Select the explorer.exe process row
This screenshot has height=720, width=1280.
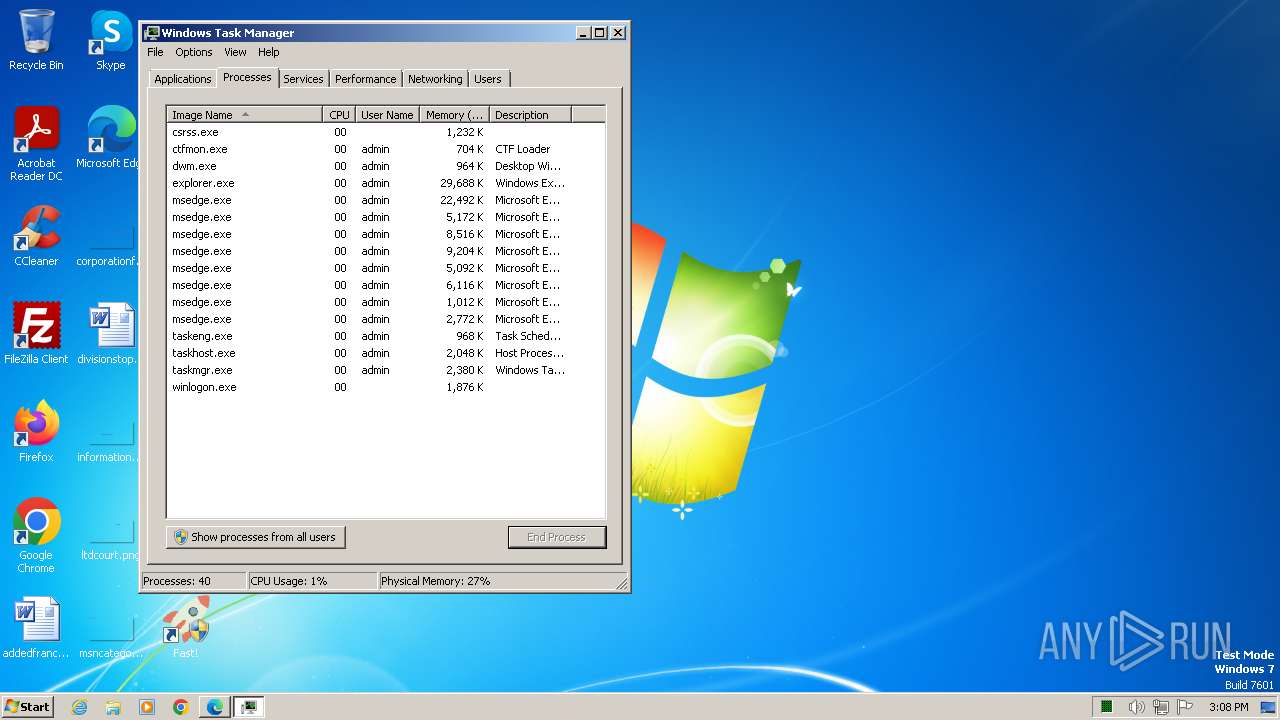click(x=386, y=183)
